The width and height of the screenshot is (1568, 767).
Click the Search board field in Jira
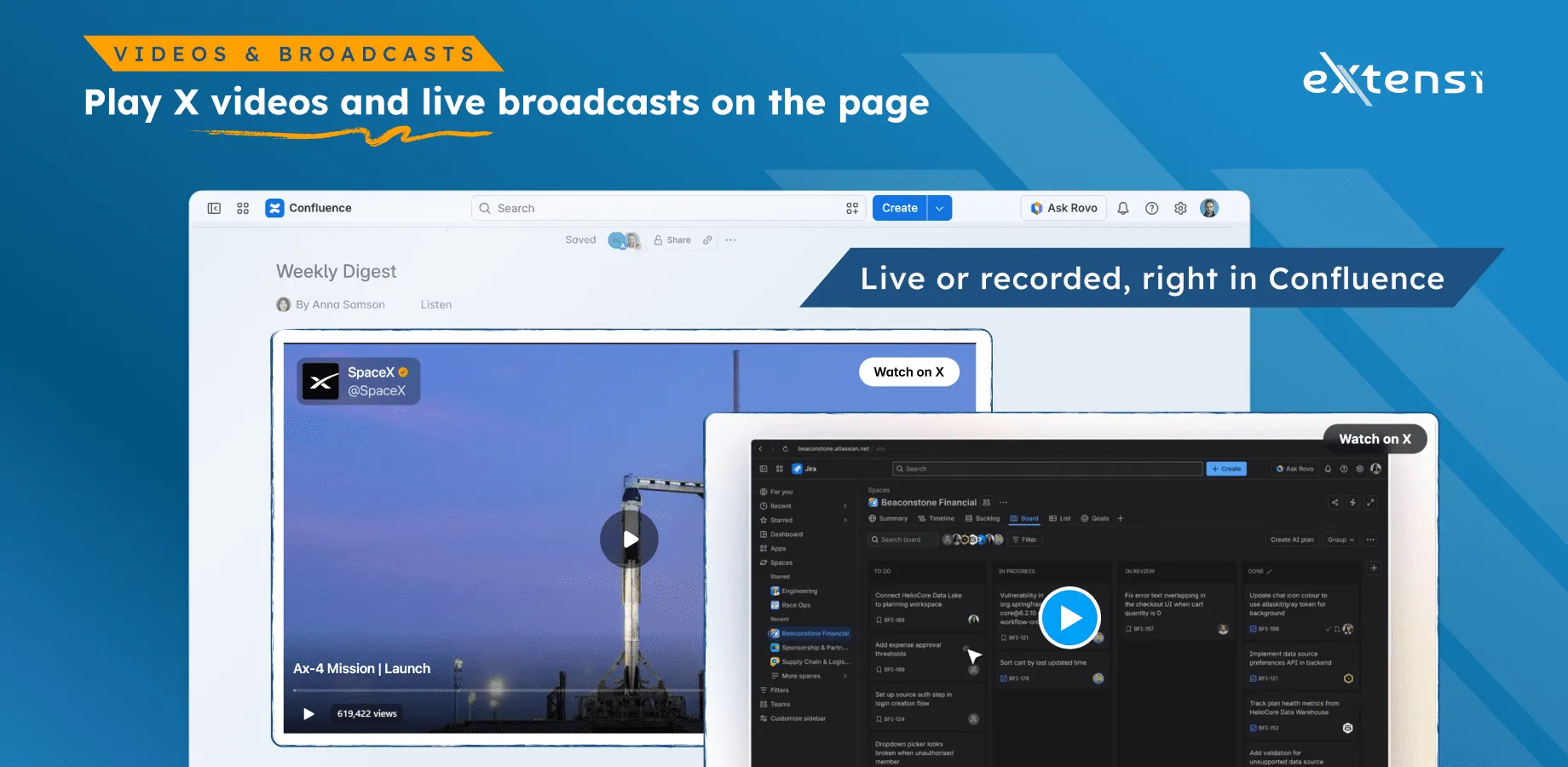click(902, 539)
